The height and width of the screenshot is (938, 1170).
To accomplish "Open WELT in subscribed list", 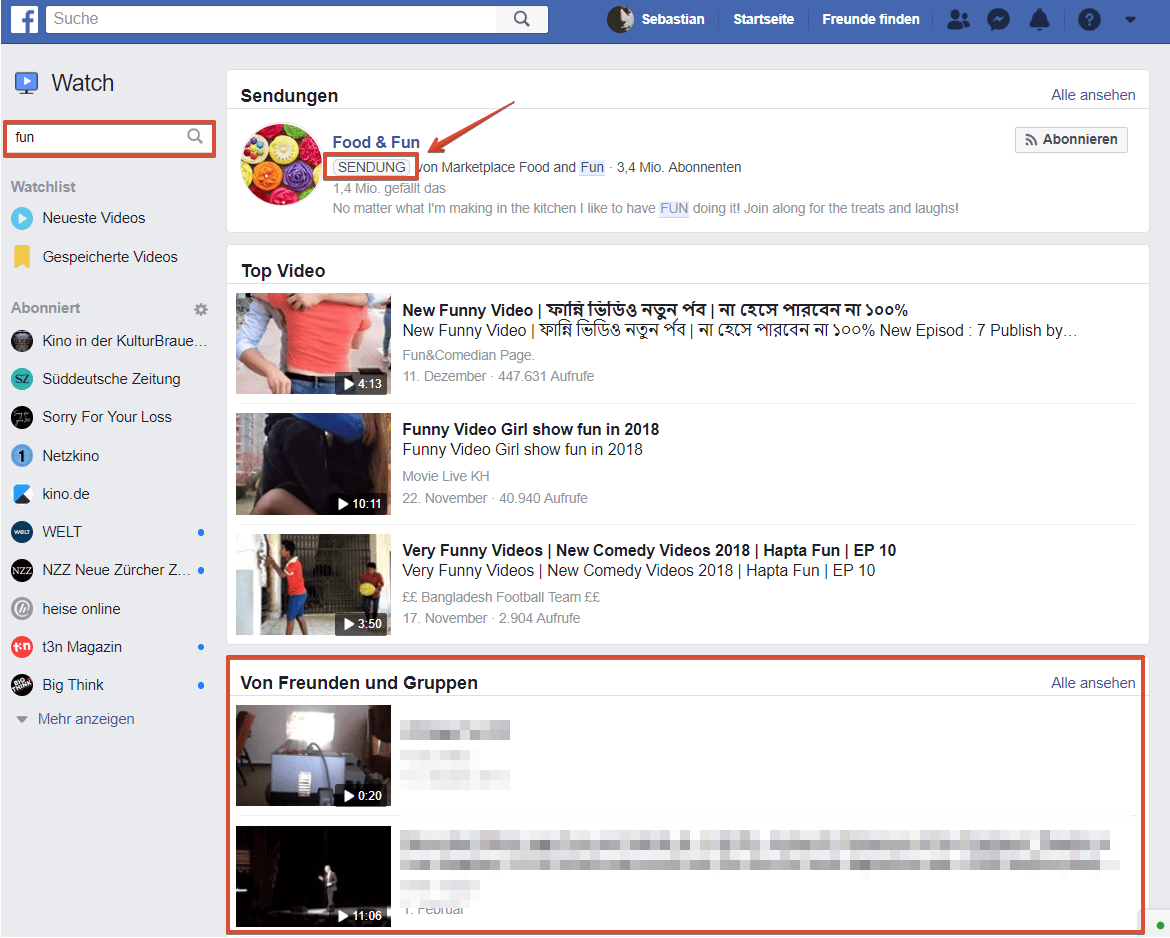I will [x=62, y=532].
